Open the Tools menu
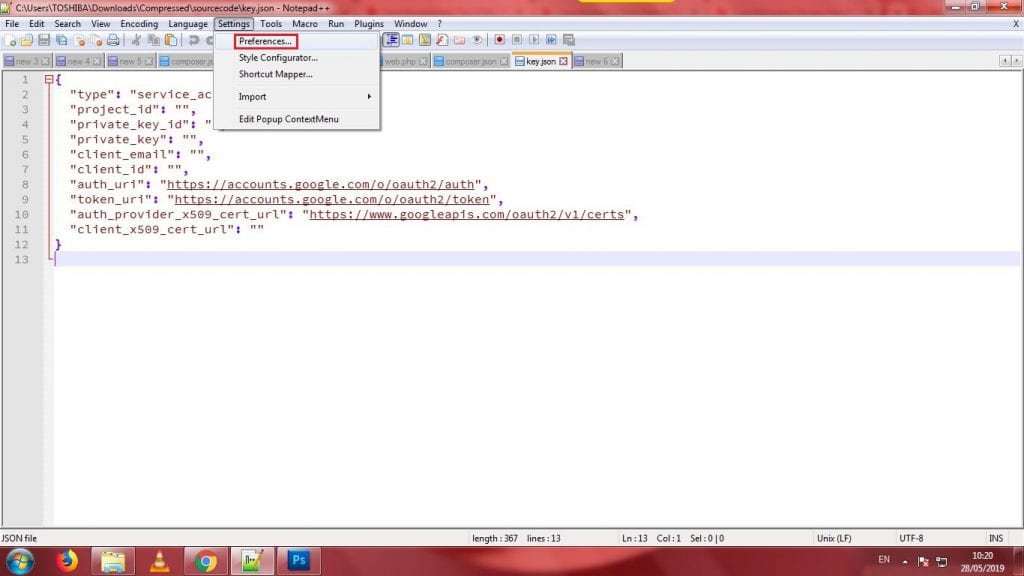This screenshot has height=576, width=1024. (x=270, y=24)
